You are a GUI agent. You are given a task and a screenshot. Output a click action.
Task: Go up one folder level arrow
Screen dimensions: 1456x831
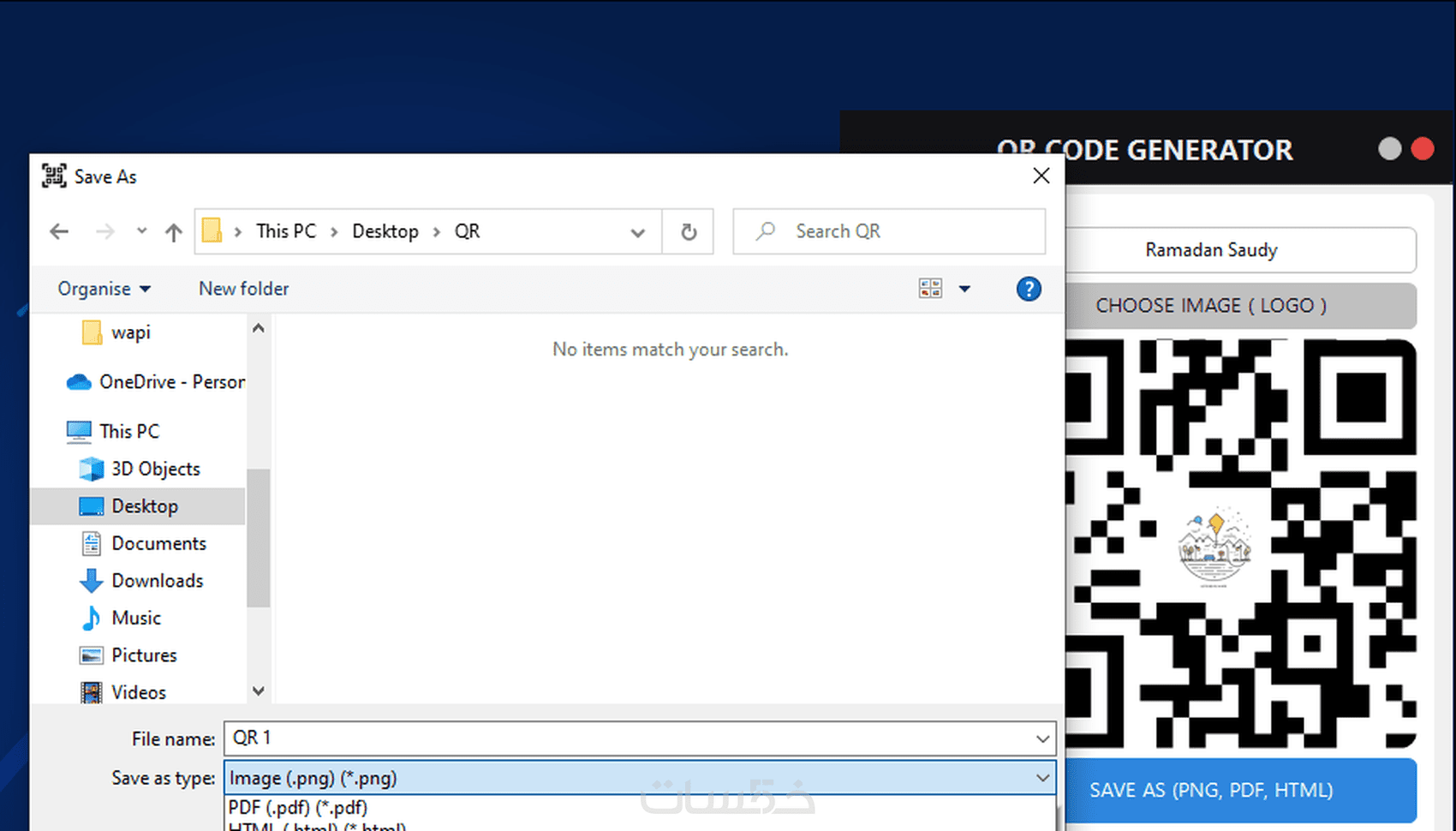coord(174,231)
